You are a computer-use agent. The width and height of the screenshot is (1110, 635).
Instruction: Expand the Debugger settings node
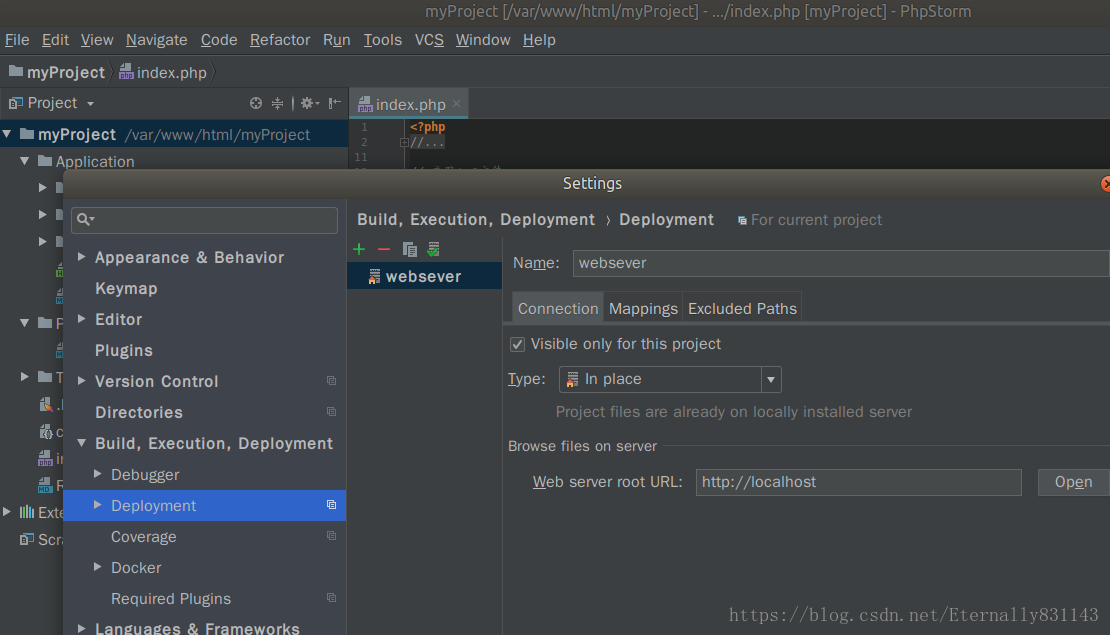98,474
